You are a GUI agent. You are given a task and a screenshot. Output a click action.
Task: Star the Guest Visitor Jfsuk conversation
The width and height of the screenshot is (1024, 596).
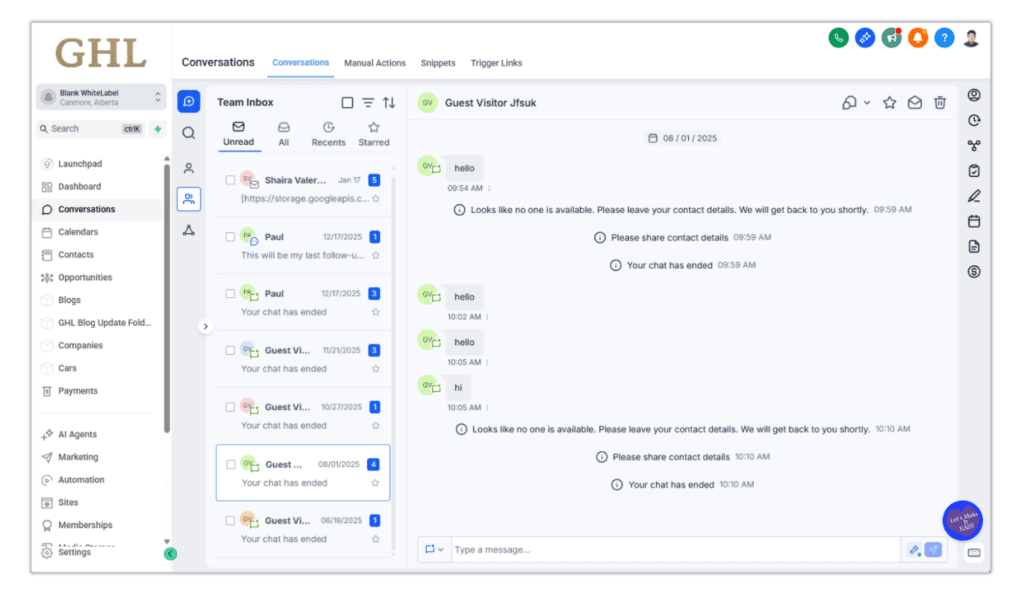[x=889, y=102]
